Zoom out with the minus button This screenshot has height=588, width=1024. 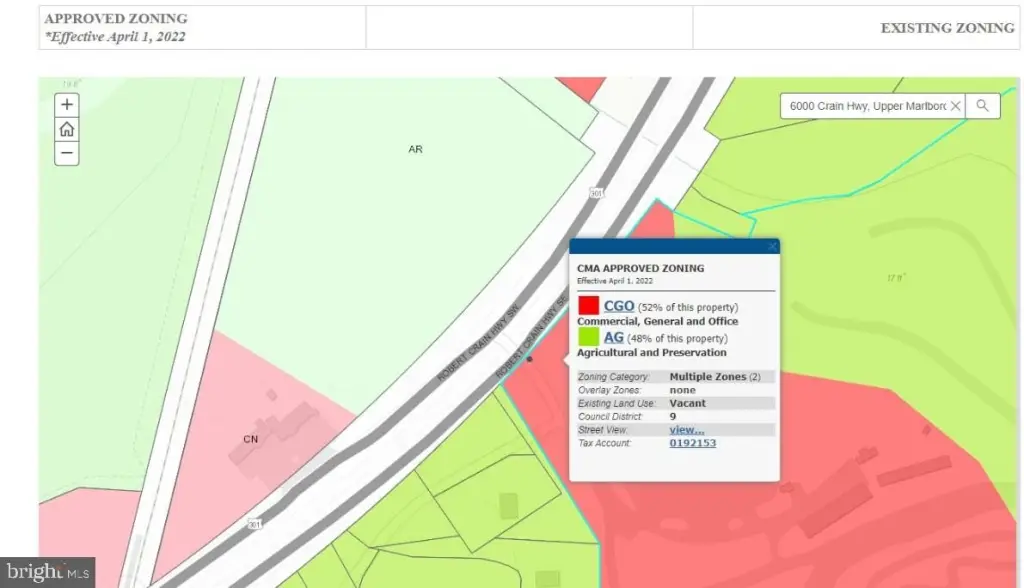click(x=67, y=154)
